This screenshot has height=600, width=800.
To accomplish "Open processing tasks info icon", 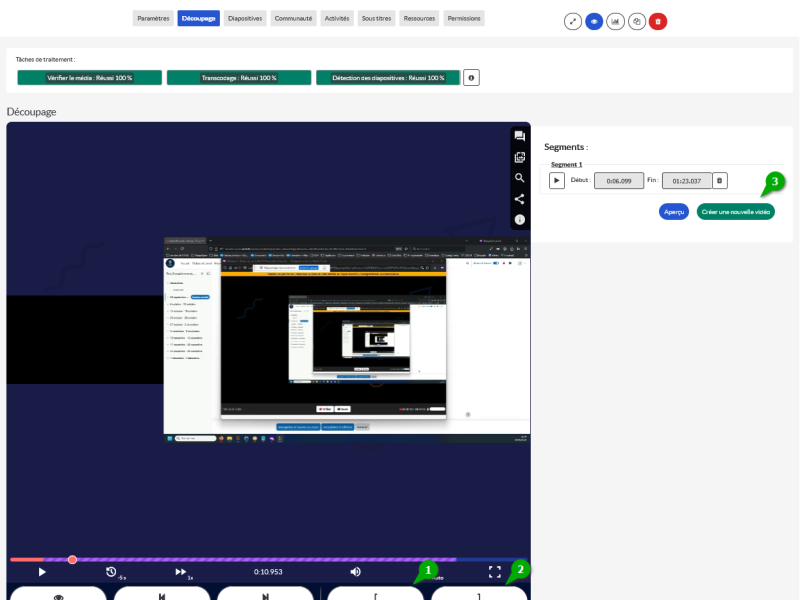I will pos(471,78).
